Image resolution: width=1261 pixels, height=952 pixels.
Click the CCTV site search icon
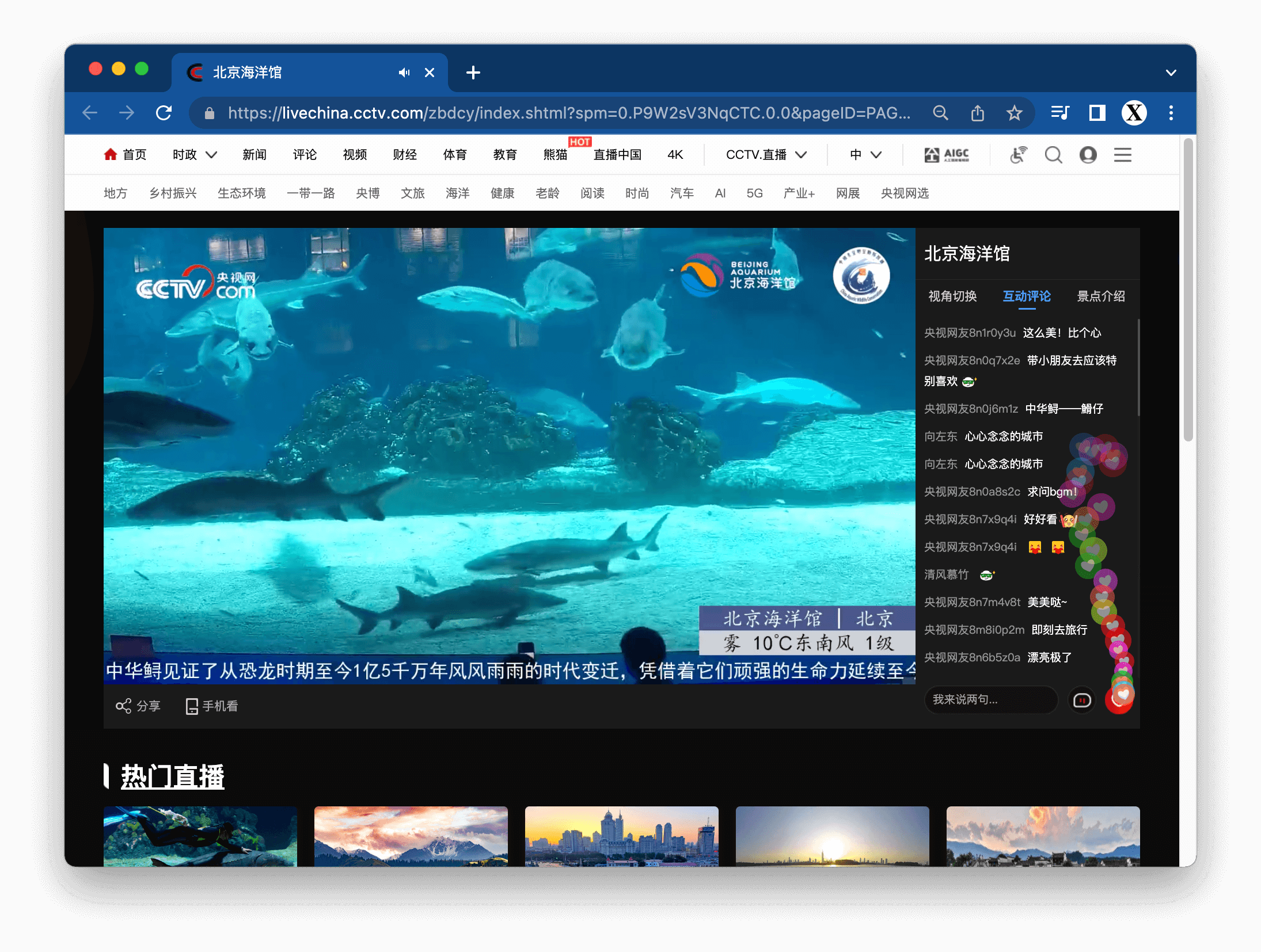pos(1053,155)
